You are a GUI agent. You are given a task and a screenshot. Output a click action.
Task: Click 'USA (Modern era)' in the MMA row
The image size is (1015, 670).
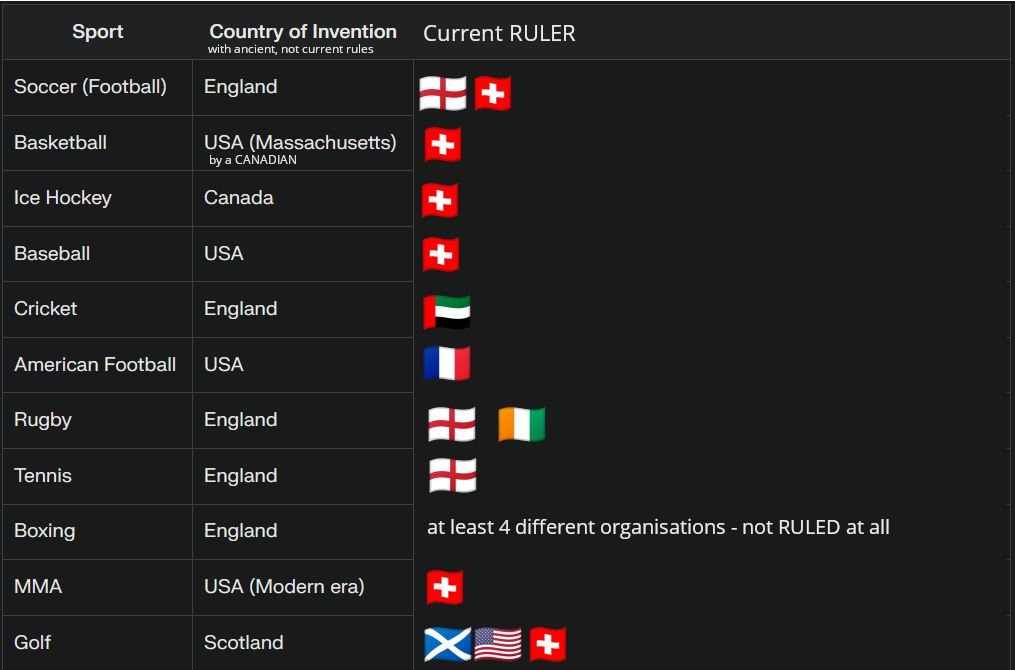point(284,586)
